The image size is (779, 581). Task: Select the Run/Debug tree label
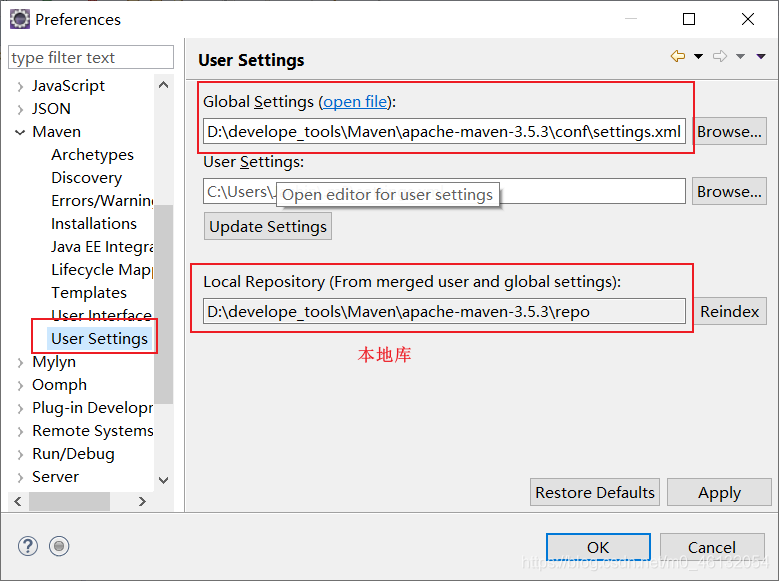point(74,454)
